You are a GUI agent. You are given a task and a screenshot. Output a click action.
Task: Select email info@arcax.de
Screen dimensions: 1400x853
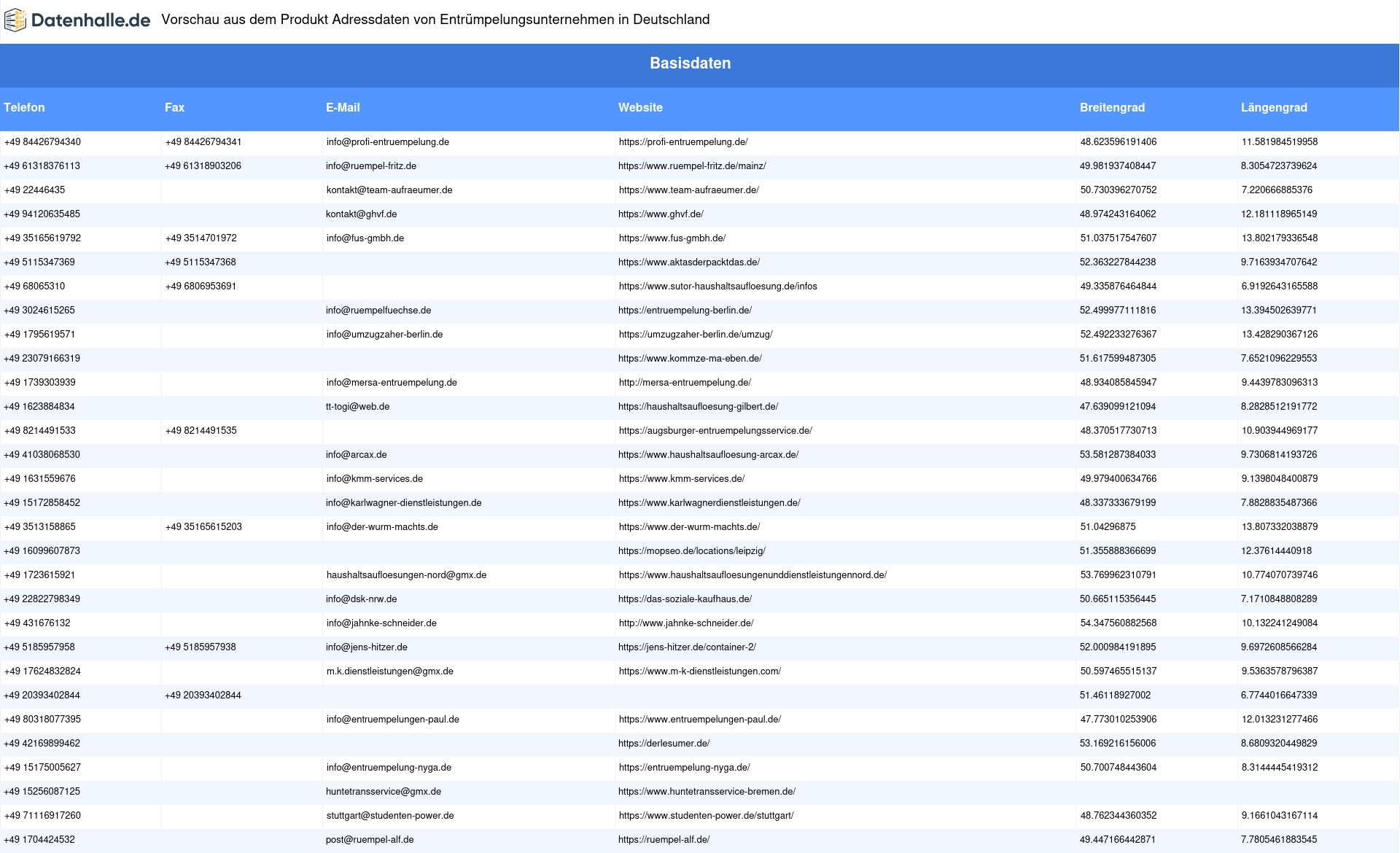coord(357,455)
